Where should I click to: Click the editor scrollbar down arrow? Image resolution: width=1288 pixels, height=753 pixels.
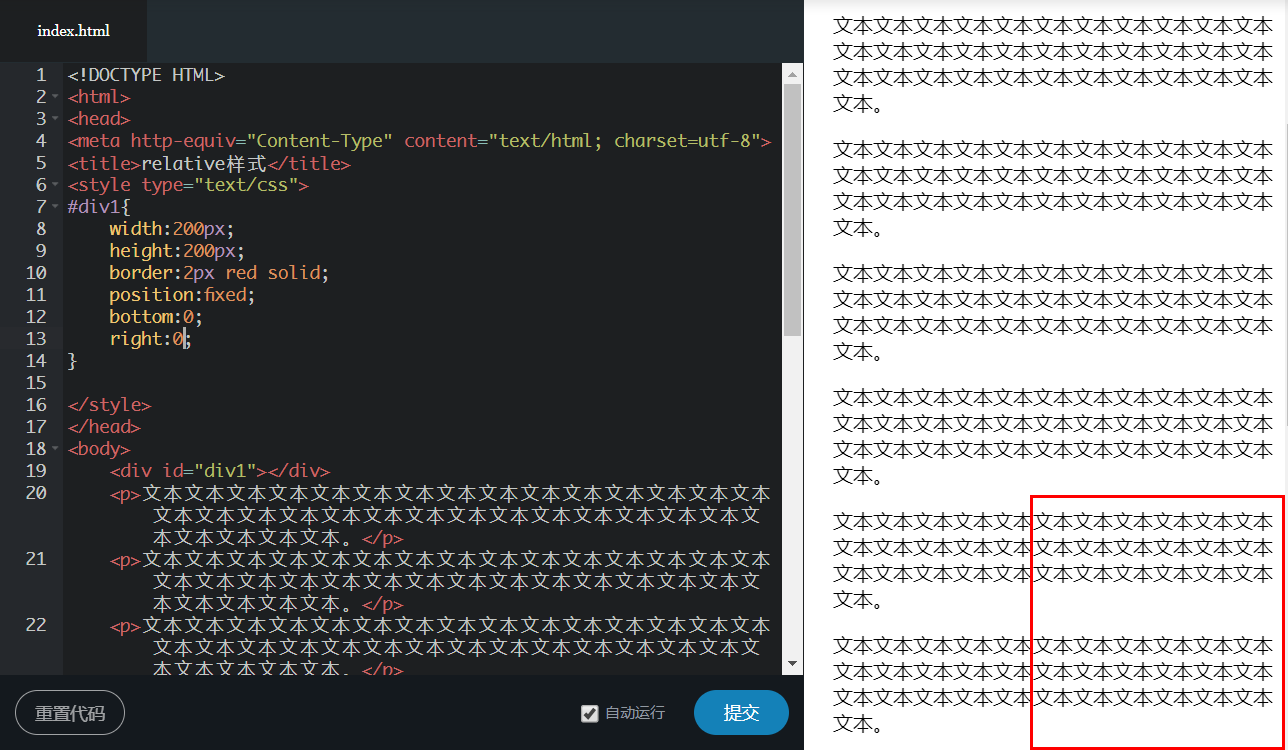(792, 663)
